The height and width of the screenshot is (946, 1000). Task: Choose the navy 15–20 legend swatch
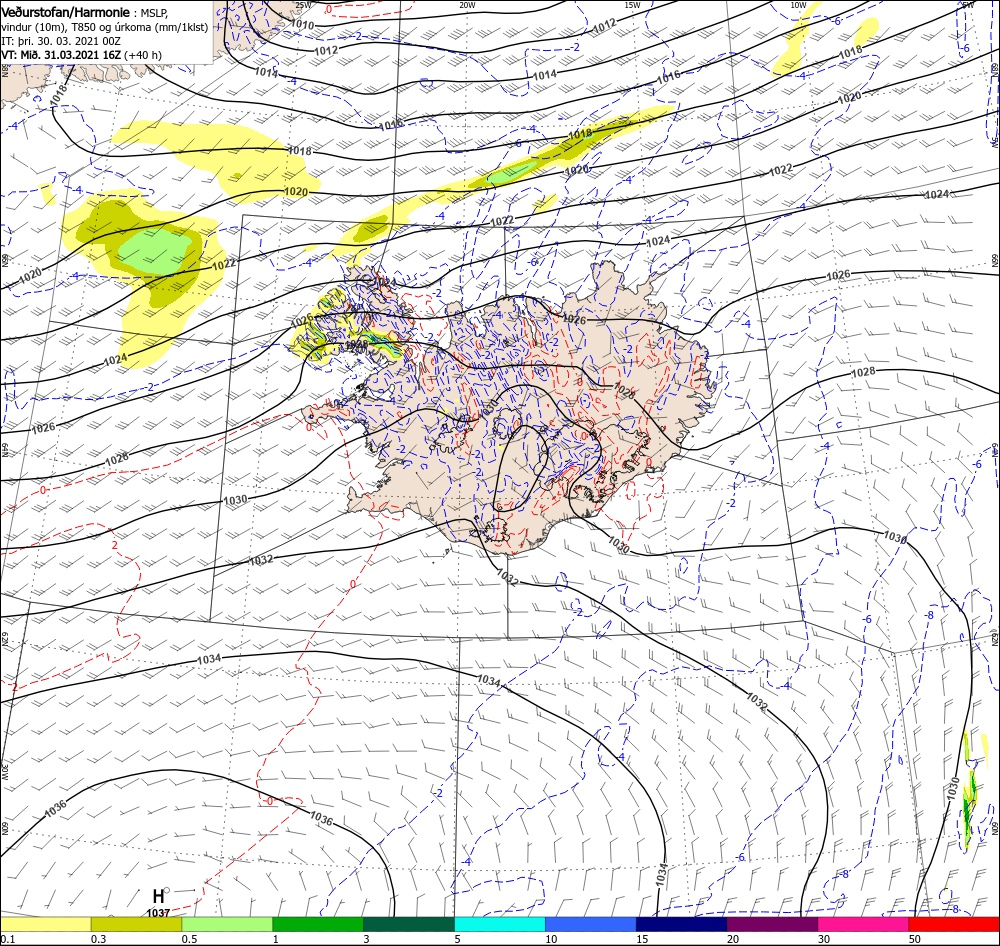click(x=682, y=924)
